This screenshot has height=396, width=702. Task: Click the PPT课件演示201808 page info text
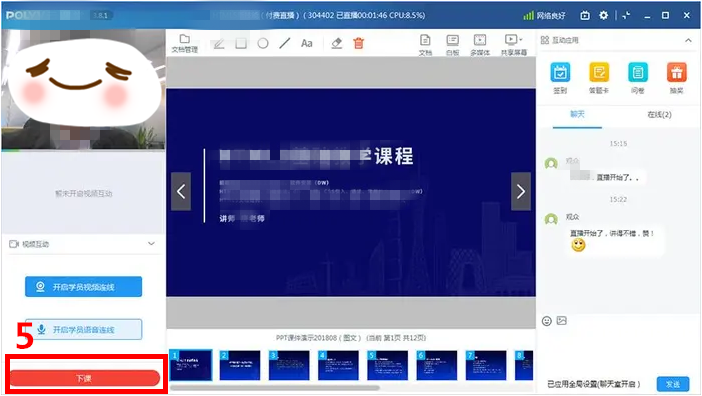click(351, 338)
